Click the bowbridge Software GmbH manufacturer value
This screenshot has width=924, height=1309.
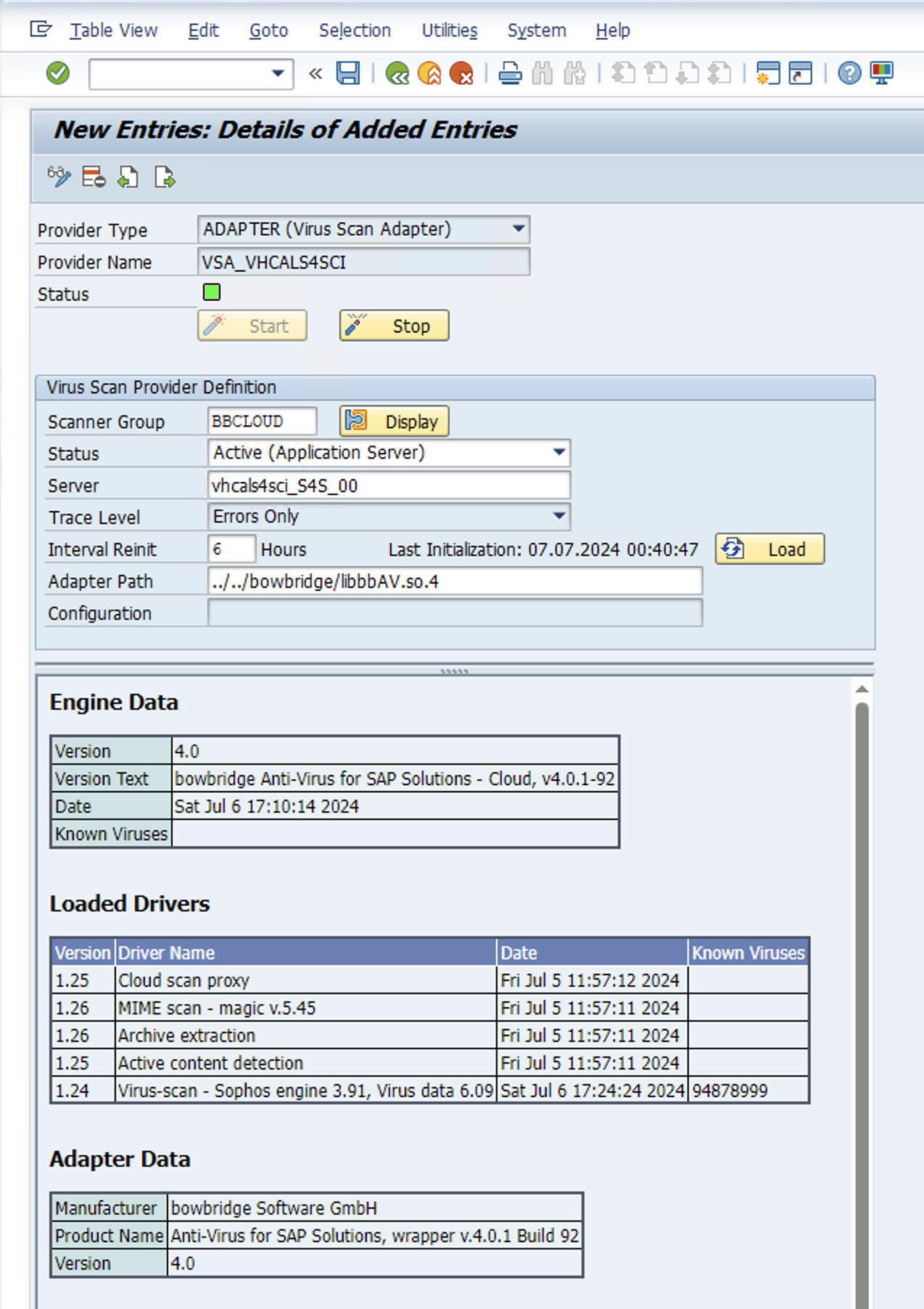[274, 1208]
